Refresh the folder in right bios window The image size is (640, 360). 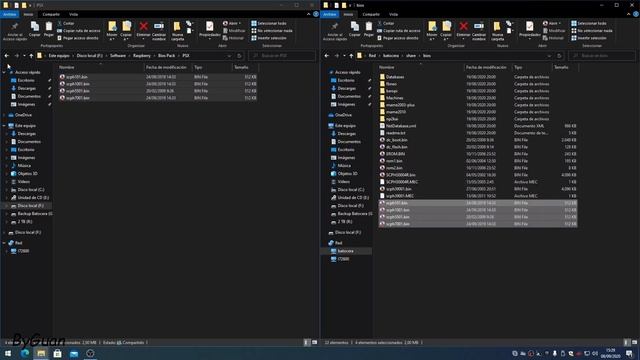click(x=559, y=56)
